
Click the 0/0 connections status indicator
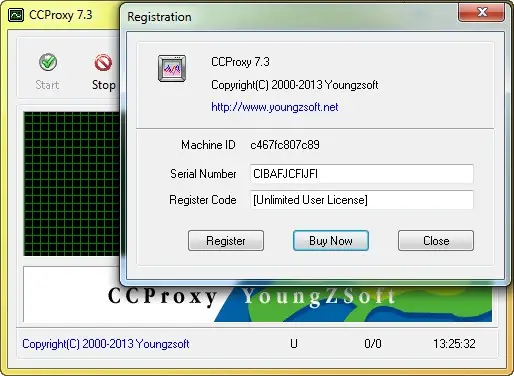point(373,344)
